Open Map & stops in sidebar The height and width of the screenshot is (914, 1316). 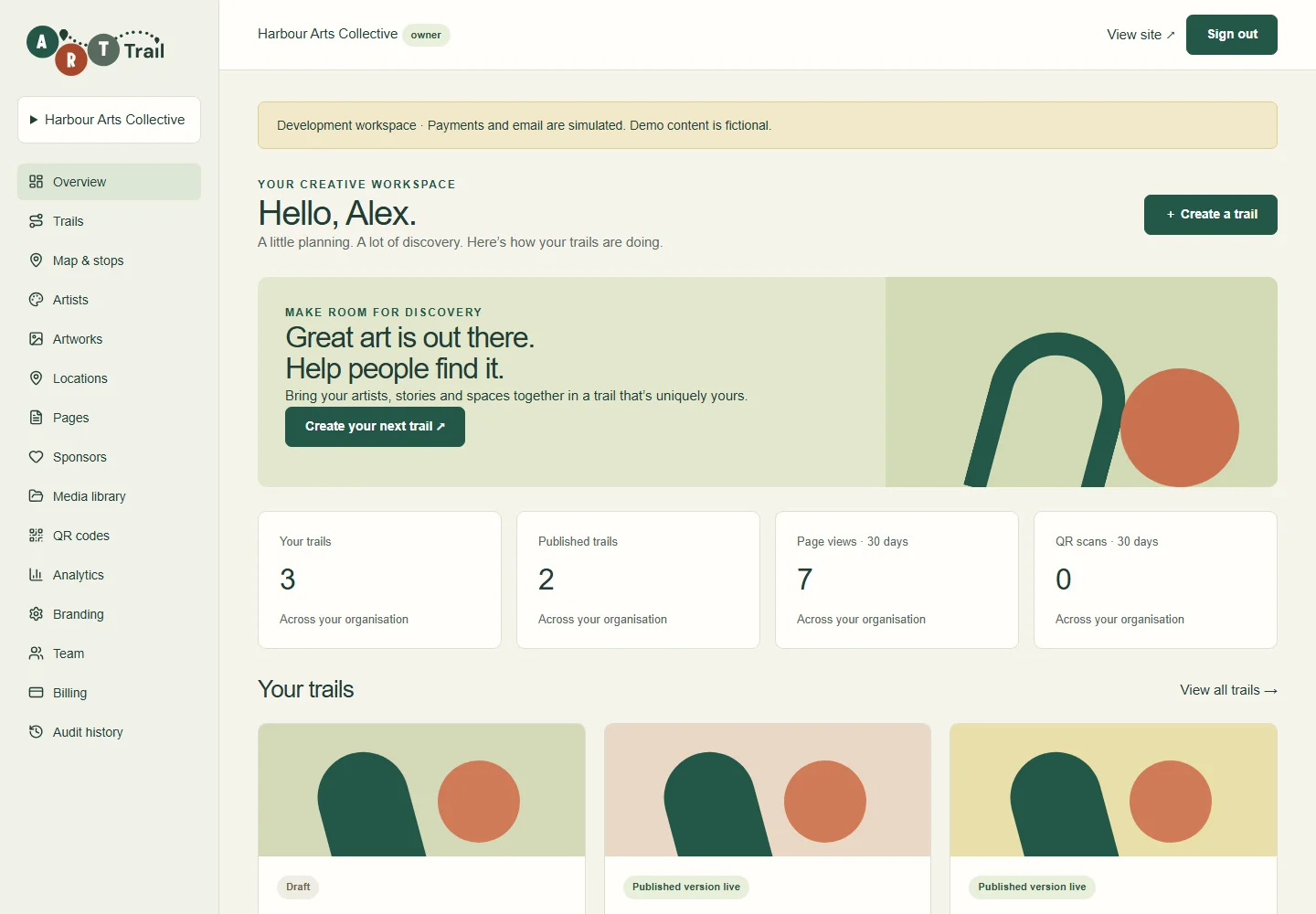pyautogui.click(x=109, y=260)
